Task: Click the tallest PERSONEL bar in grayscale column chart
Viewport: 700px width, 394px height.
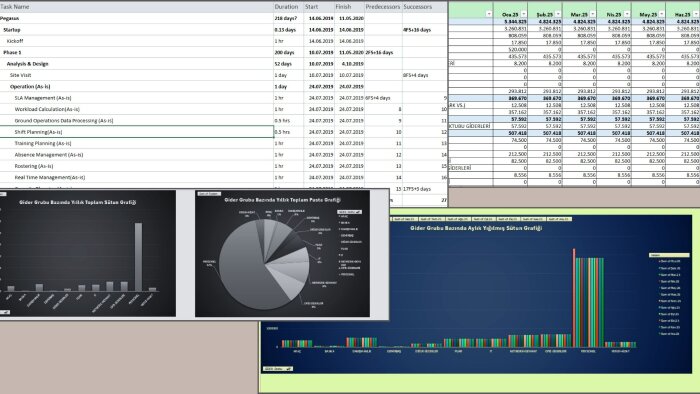Action: pos(138,257)
